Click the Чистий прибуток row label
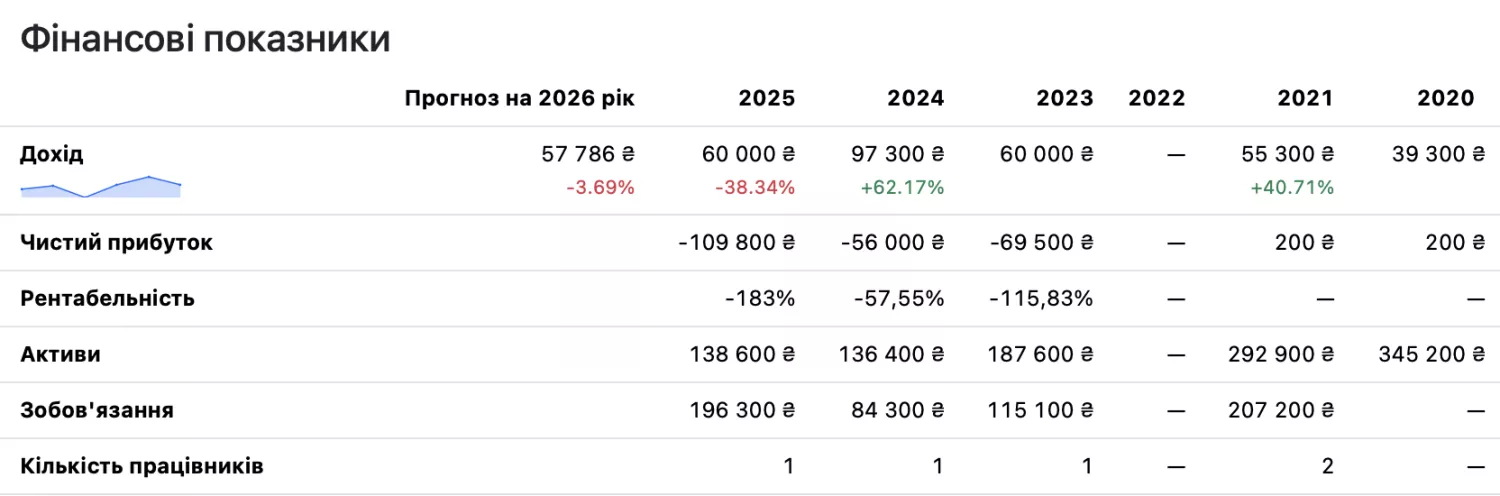The image size is (1500, 496). tap(116, 243)
